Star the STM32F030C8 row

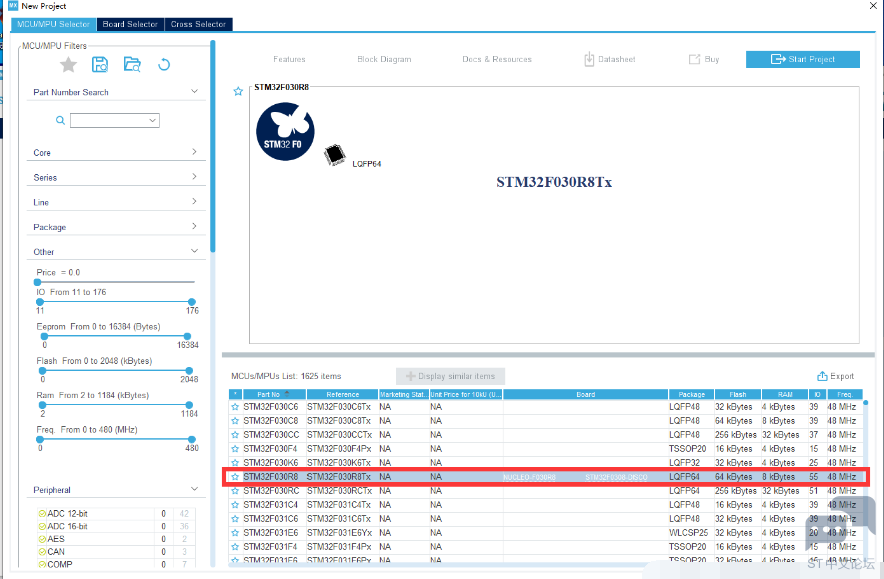pyautogui.click(x=235, y=421)
